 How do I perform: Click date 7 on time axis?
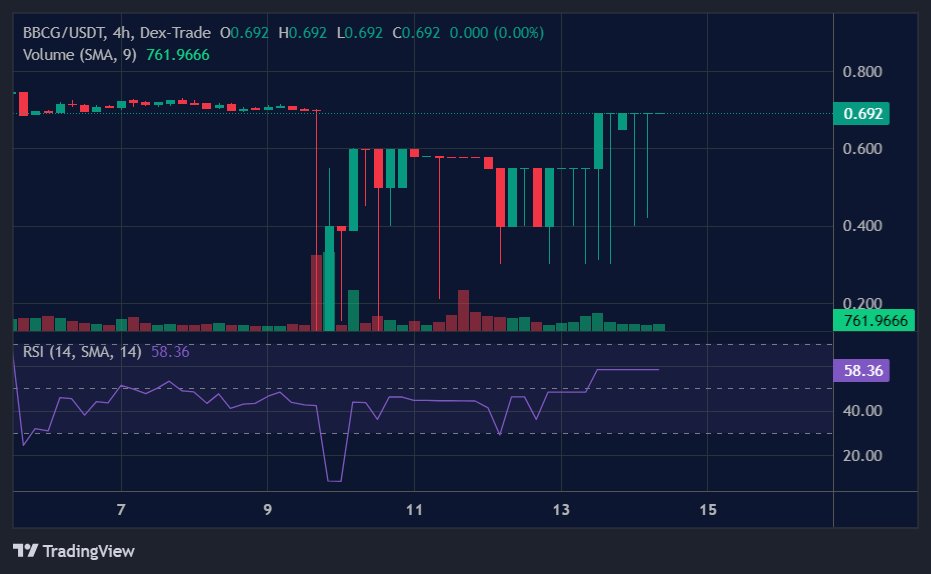click(121, 510)
